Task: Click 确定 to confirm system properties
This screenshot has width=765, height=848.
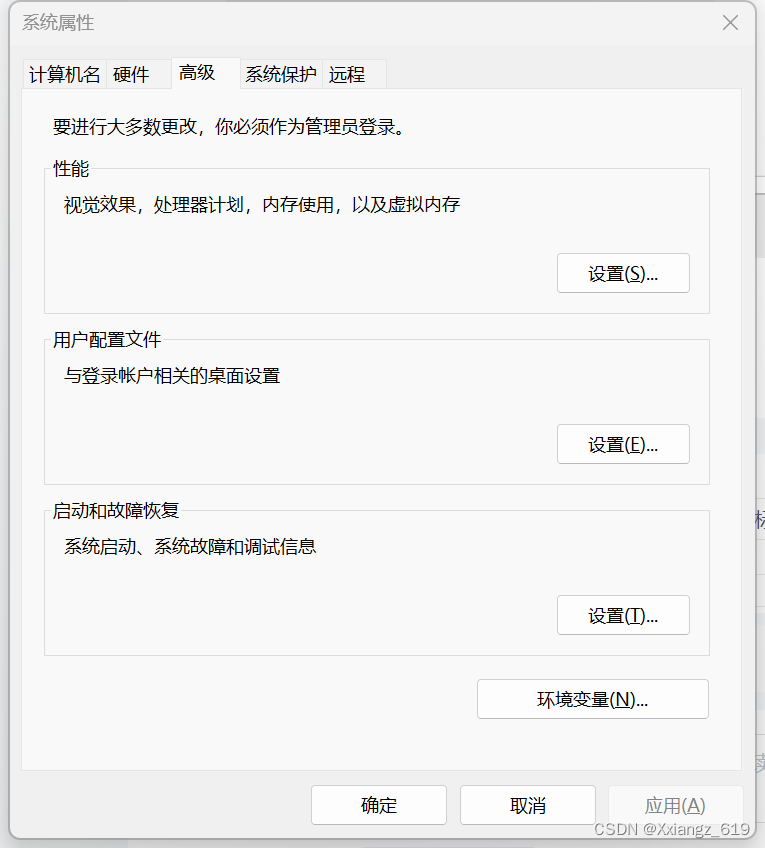Action: tap(378, 805)
